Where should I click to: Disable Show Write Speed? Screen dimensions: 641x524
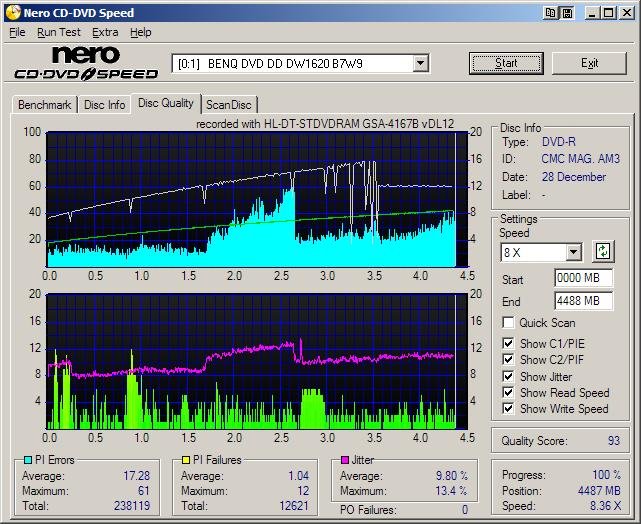508,409
